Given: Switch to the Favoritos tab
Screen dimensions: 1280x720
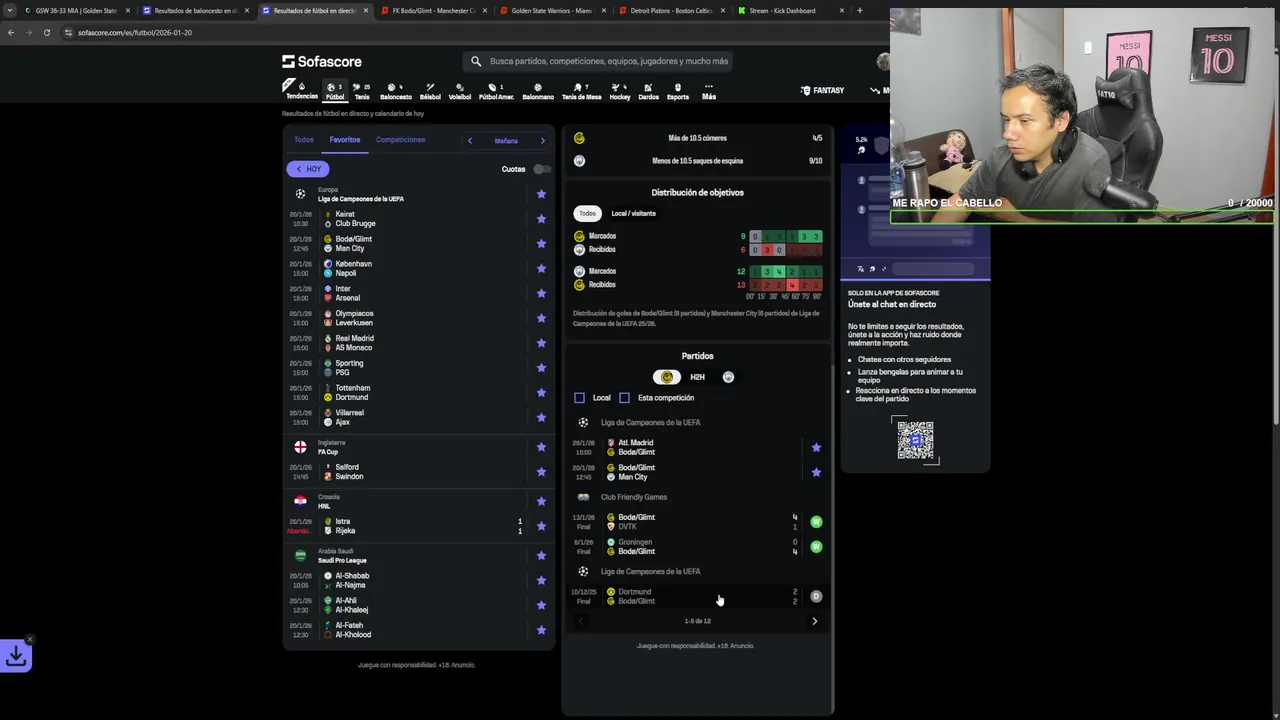Looking at the screenshot, I should [x=345, y=140].
